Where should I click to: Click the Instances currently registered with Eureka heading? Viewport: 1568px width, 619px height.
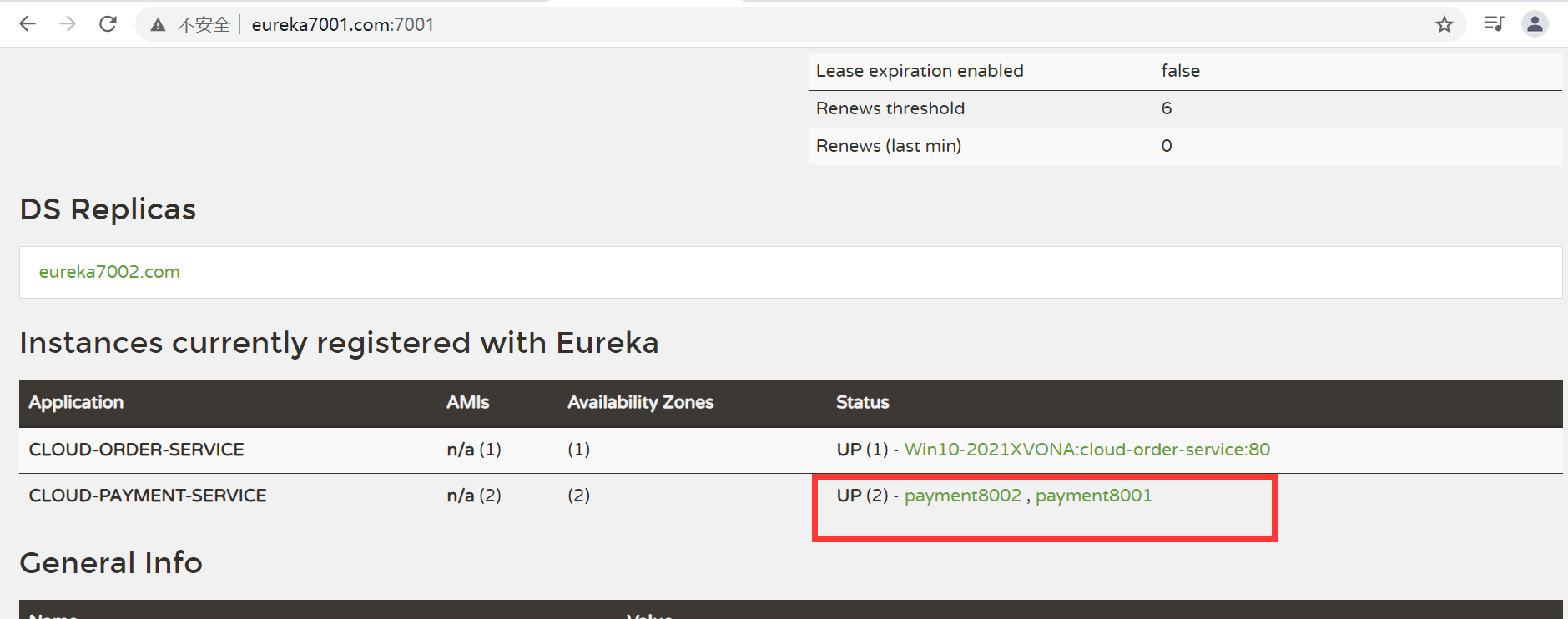tap(340, 343)
